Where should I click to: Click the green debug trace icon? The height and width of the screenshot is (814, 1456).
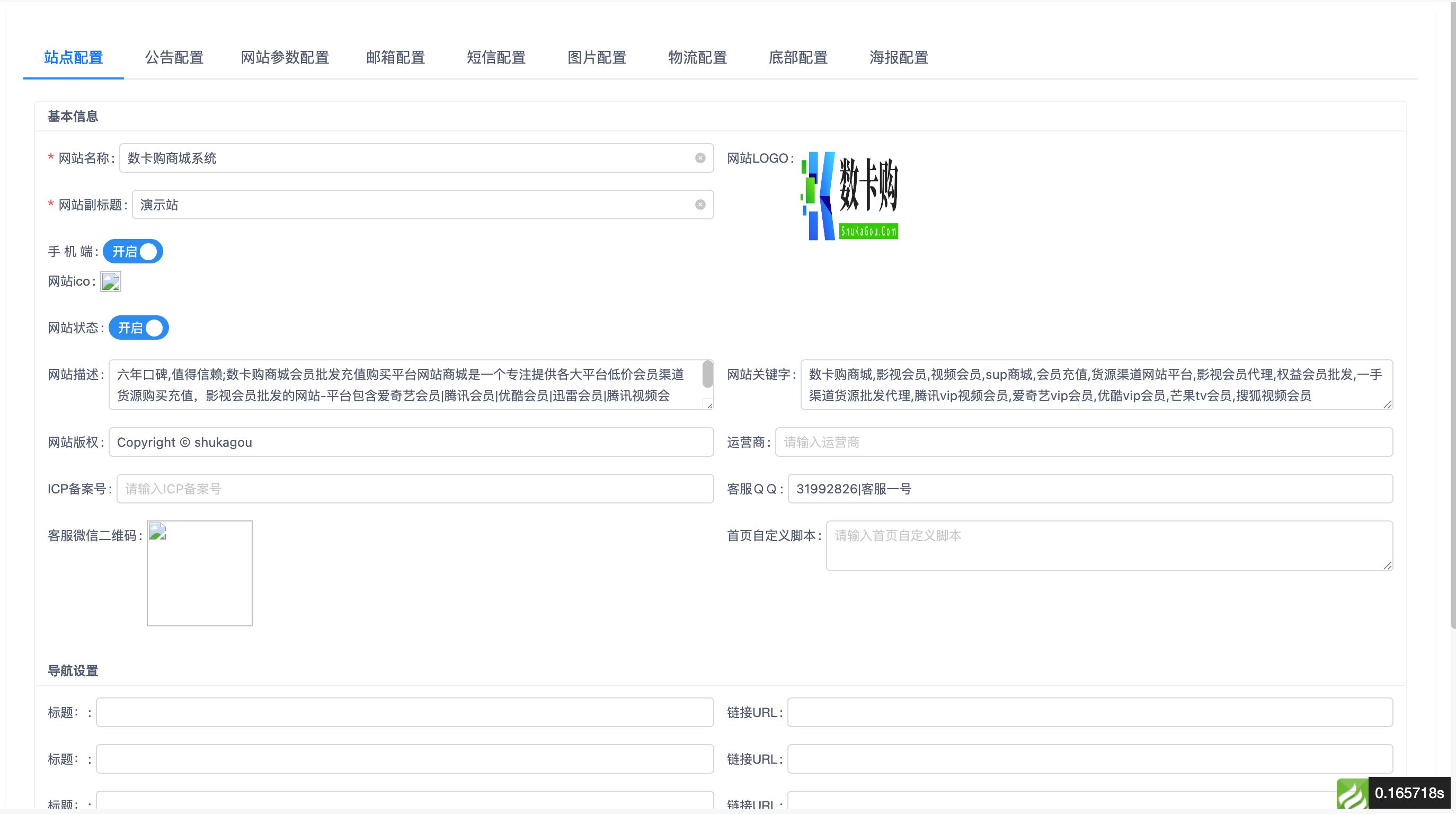point(1353,794)
